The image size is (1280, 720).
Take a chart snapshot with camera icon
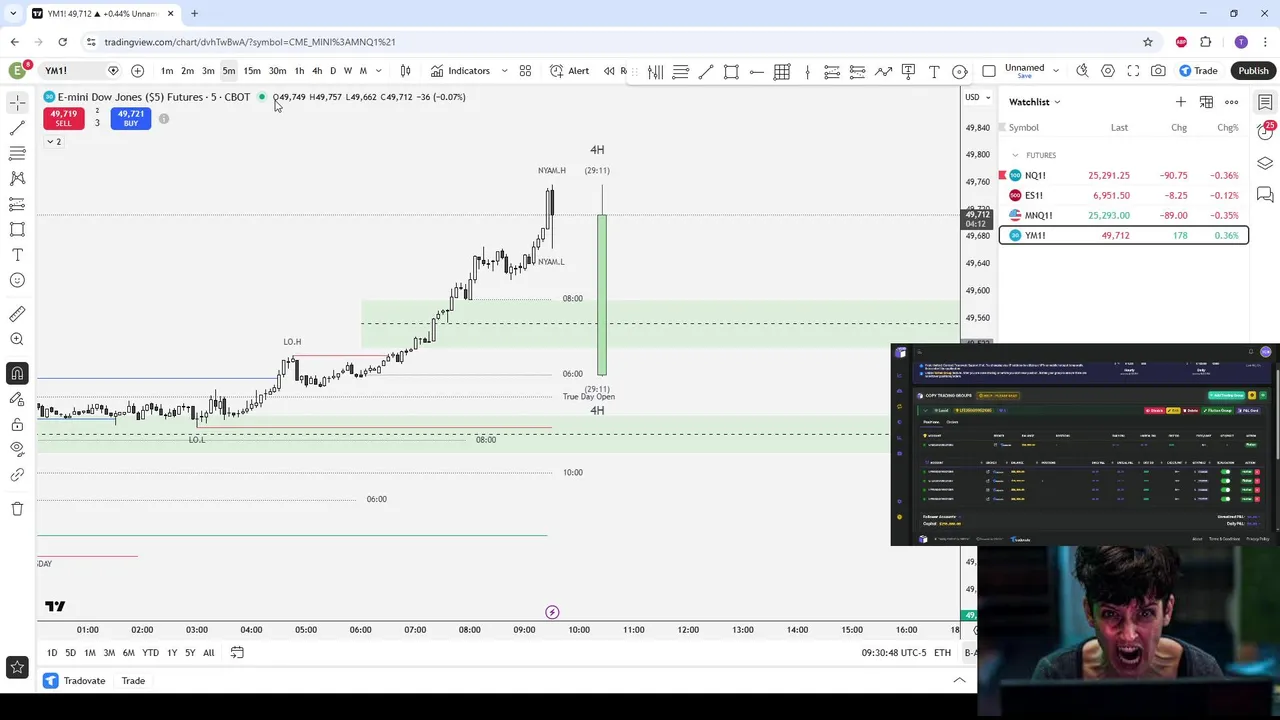coord(1158,71)
